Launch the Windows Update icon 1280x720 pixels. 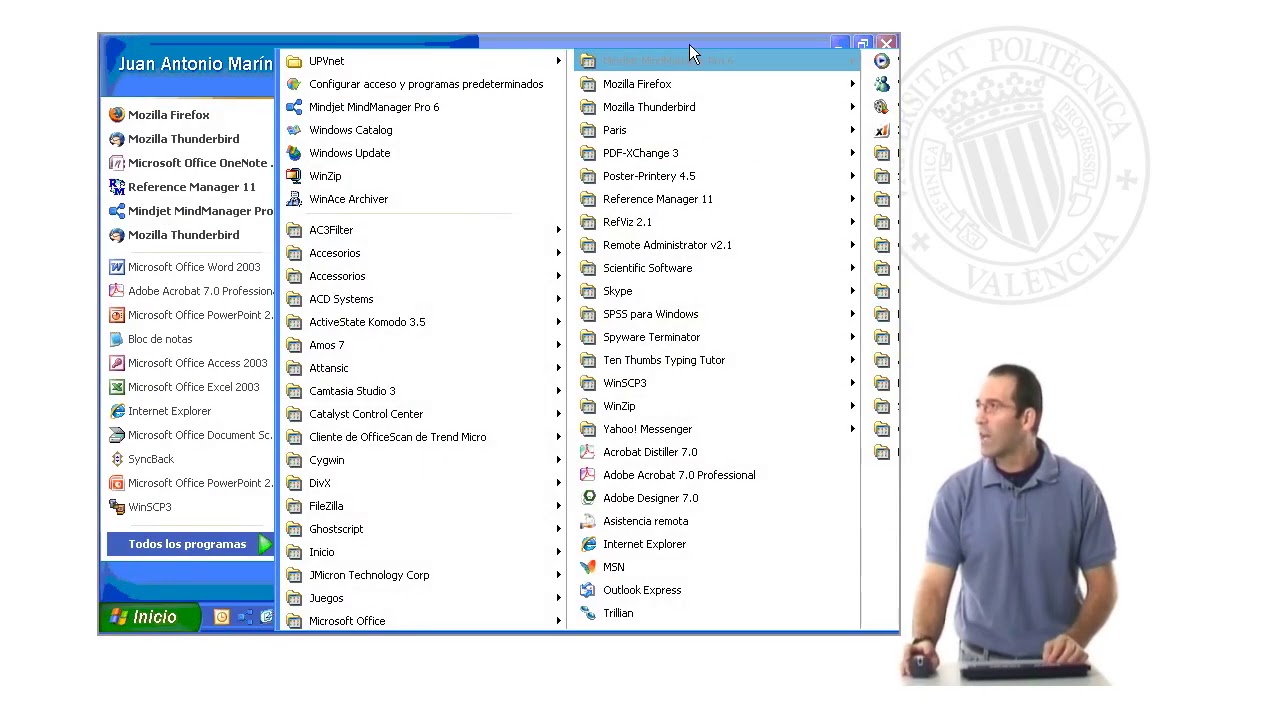[x=294, y=153]
